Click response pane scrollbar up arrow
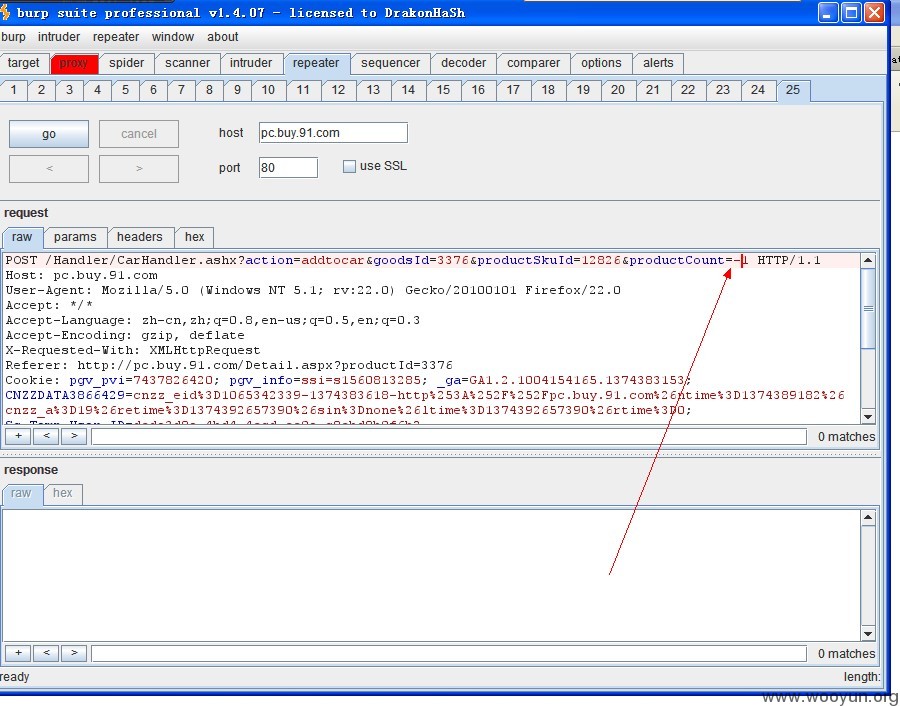900x706 pixels. pos(868,517)
